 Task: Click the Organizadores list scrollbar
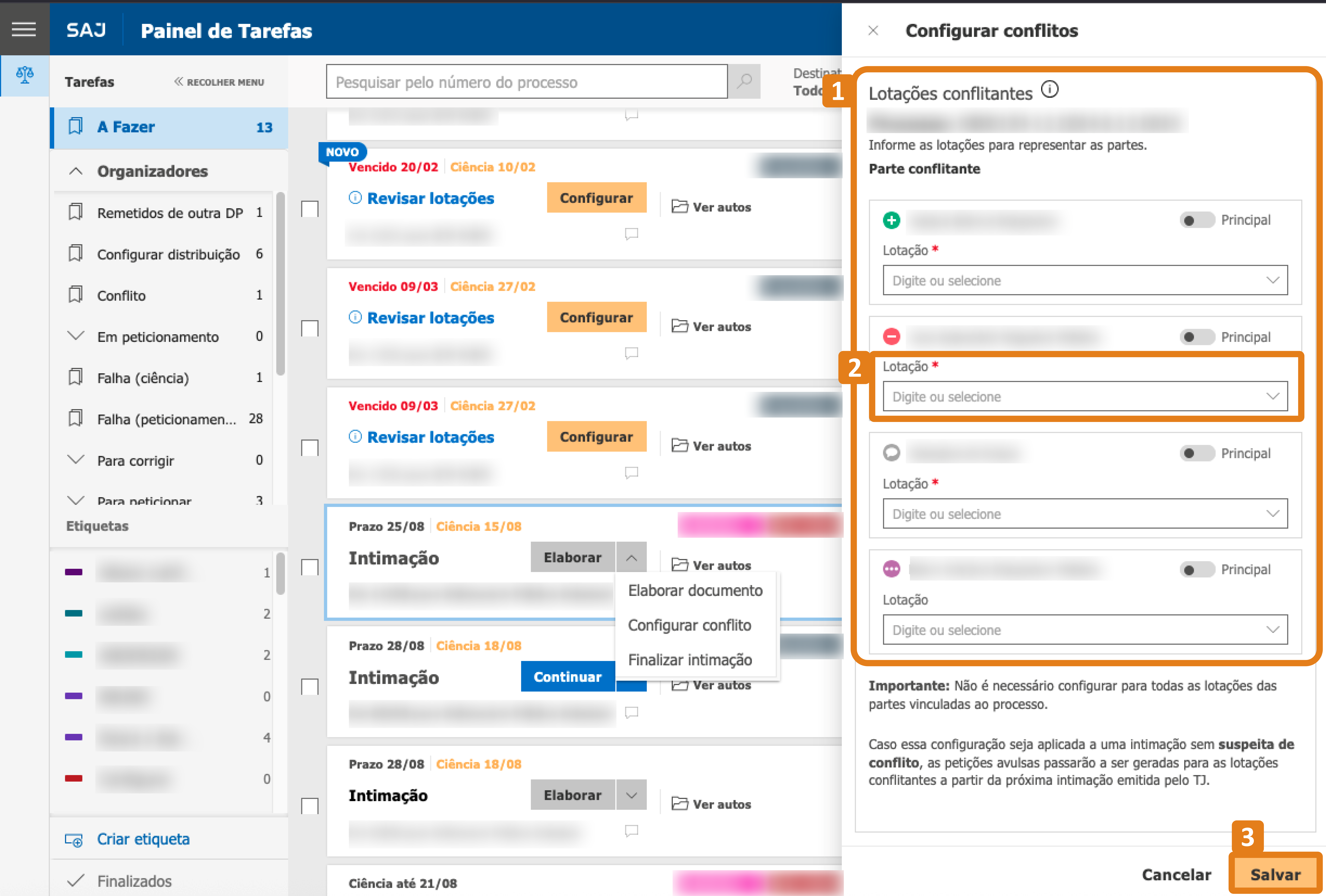point(280,284)
